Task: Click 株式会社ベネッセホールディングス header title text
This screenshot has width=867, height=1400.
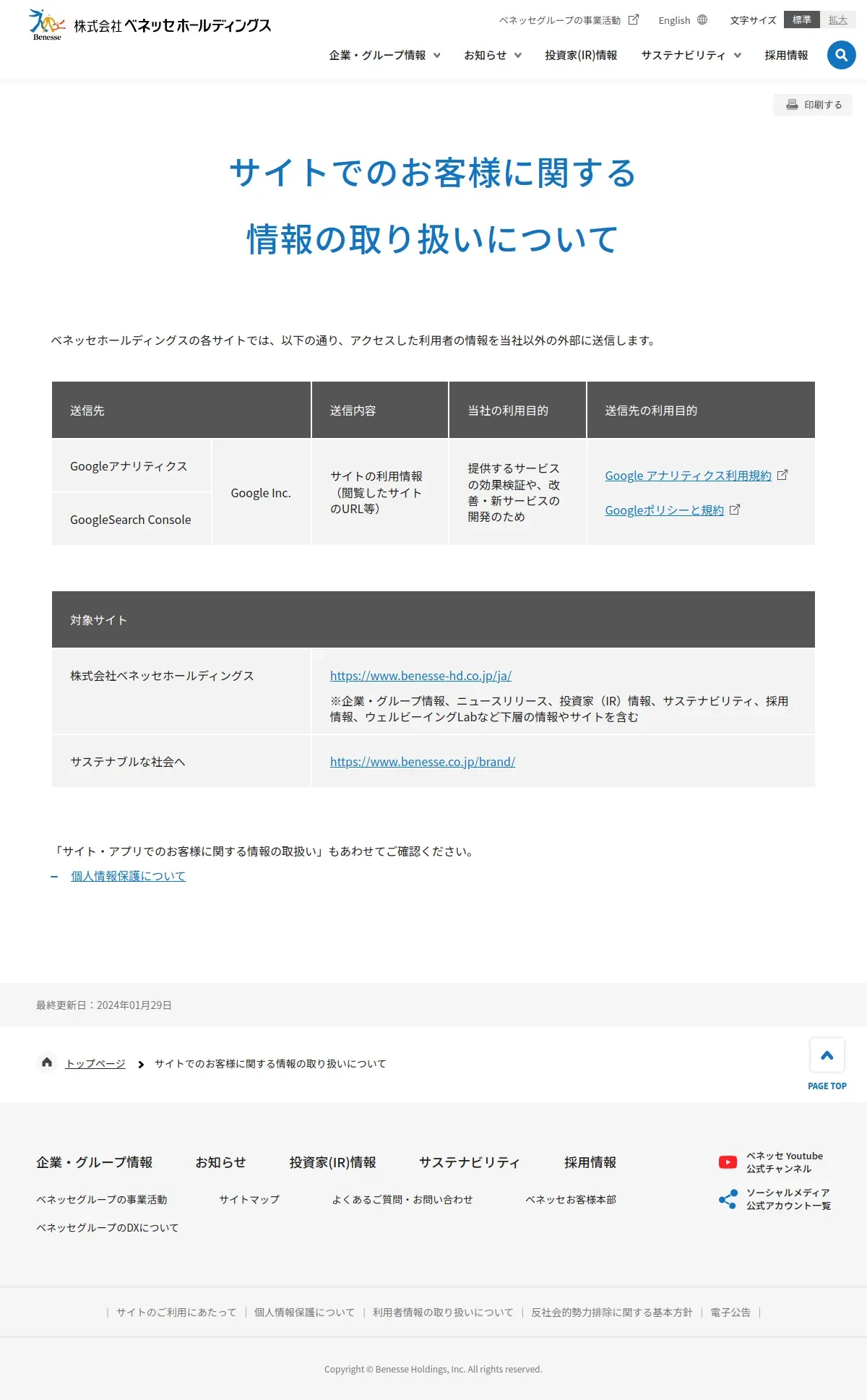Action: (x=173, y=25)
